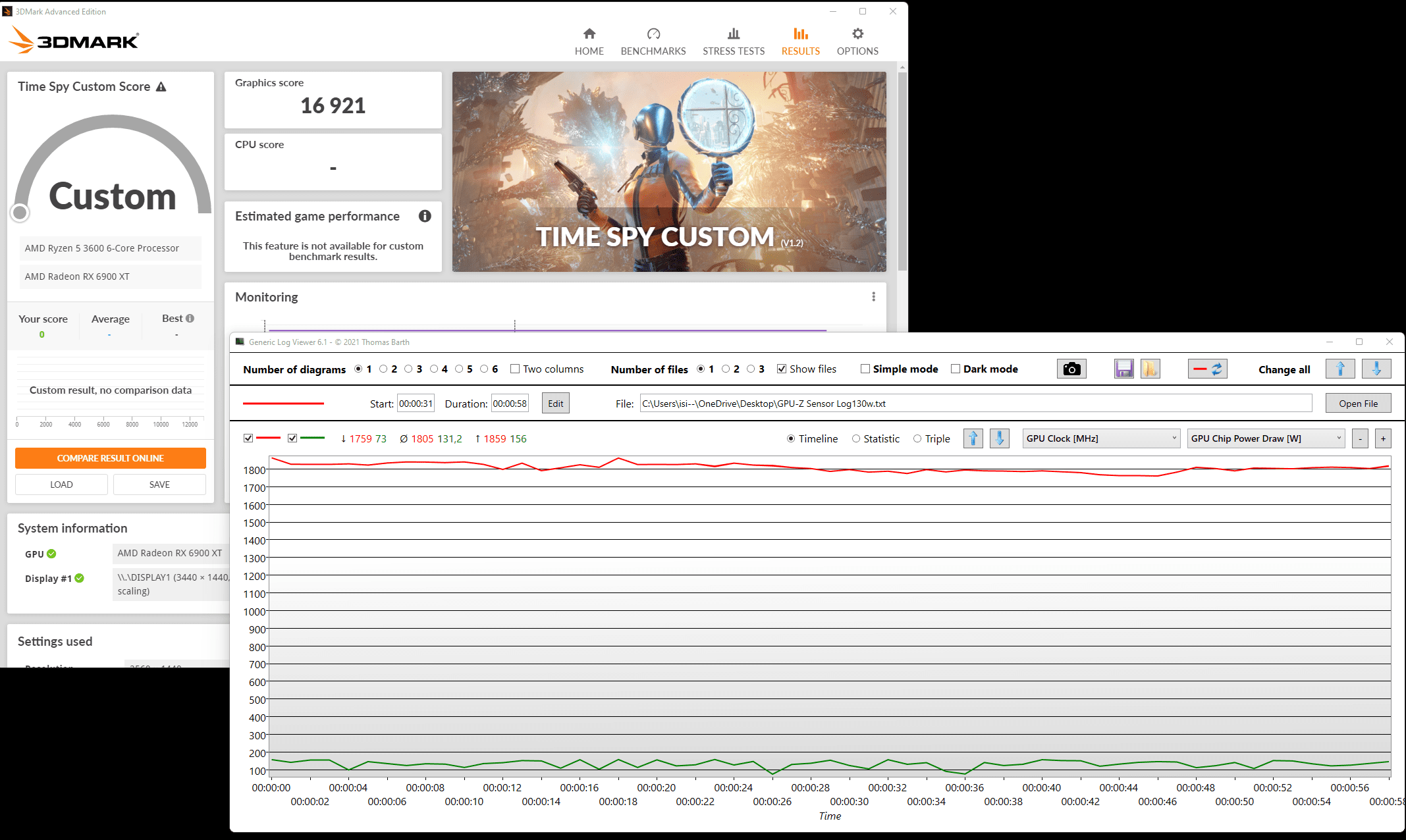
Task: Click the minus button beside the dropdowns
Action: pos(1360,438)
